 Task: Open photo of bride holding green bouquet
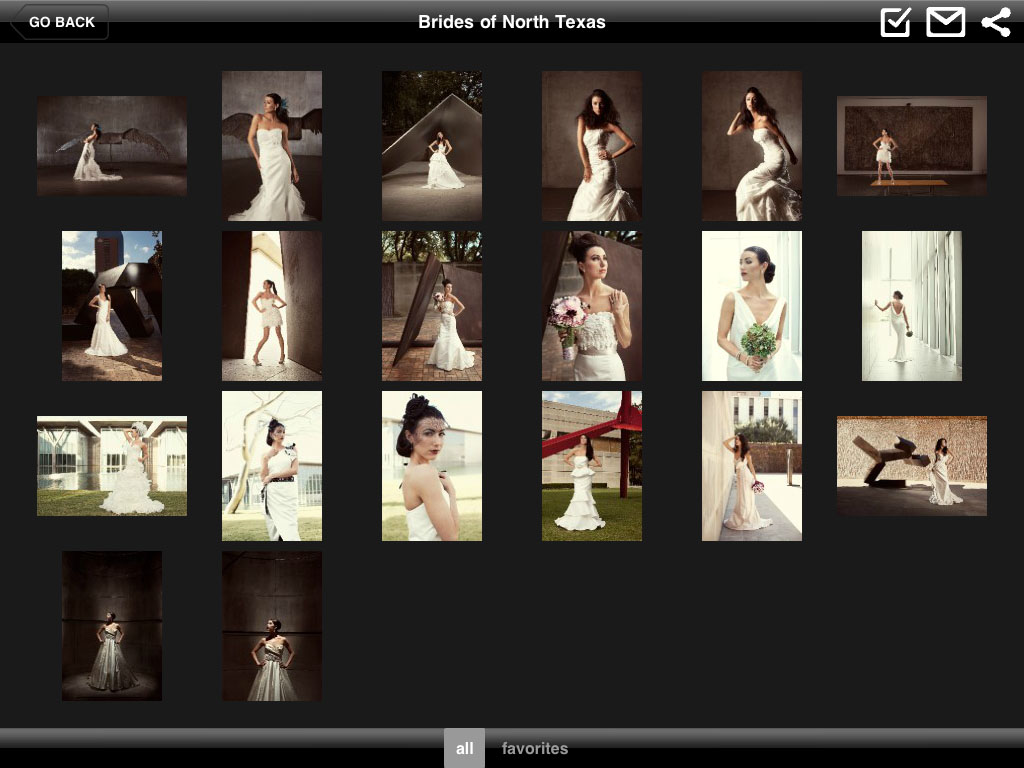pyautogui.click(x=752, y=306)
